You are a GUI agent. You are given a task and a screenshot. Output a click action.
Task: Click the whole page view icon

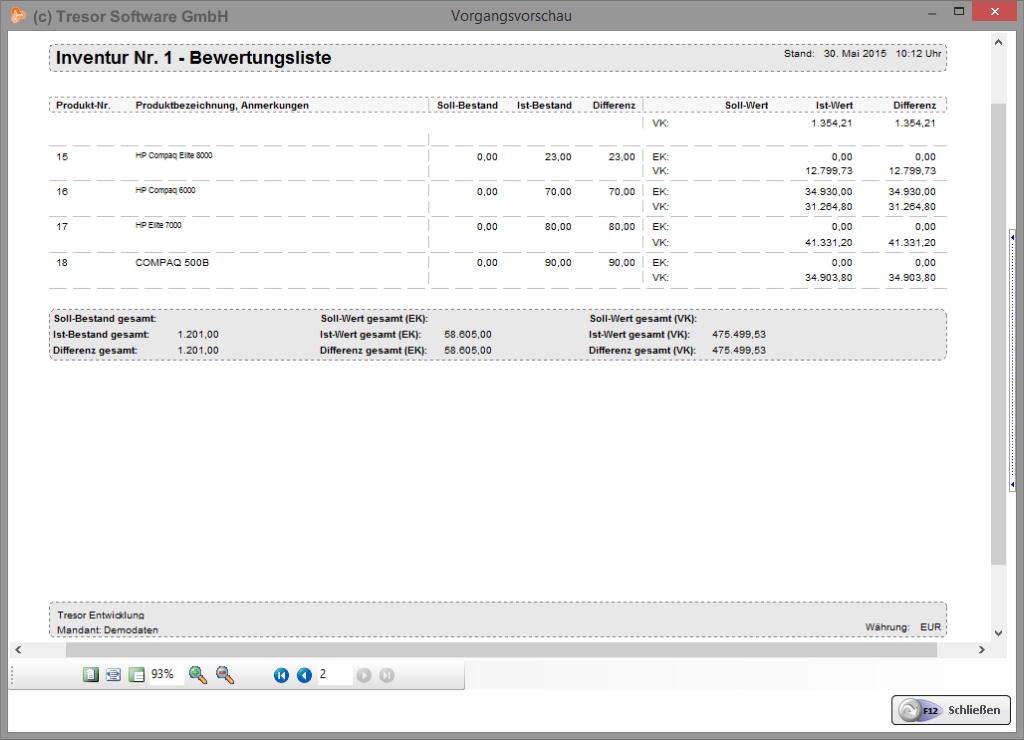click(x=137, y=675)
